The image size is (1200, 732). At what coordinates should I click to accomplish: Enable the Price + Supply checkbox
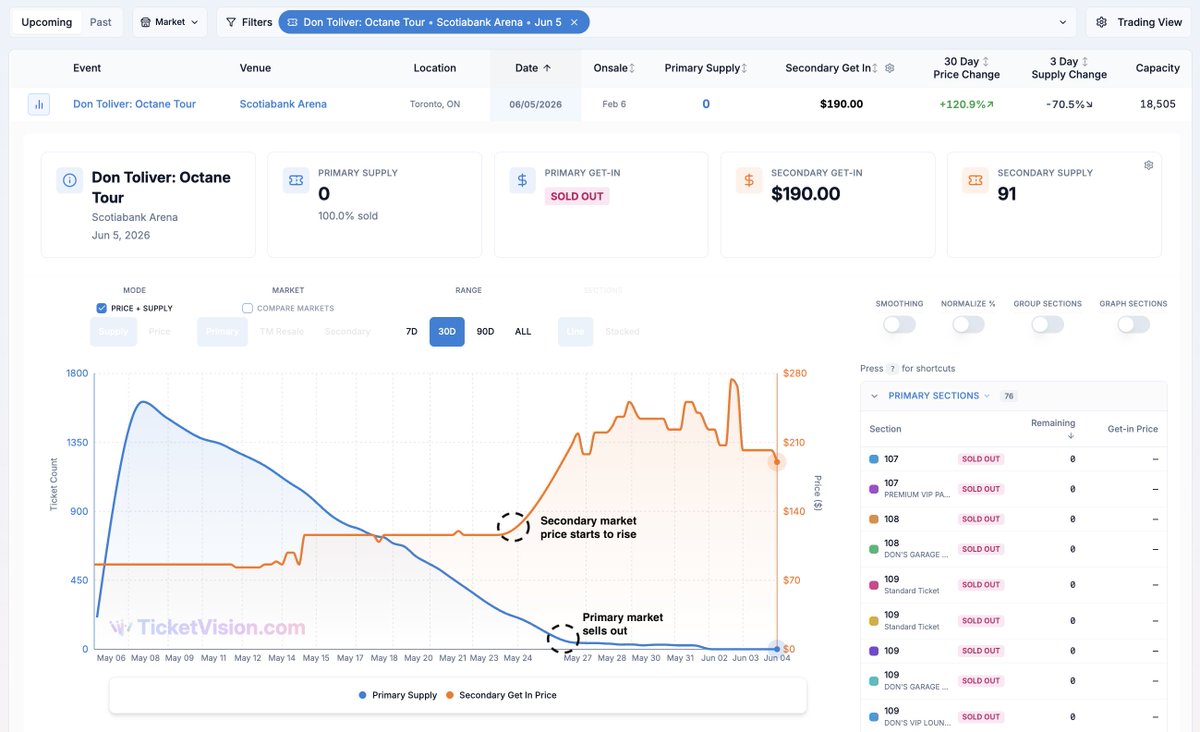point(101,308)
